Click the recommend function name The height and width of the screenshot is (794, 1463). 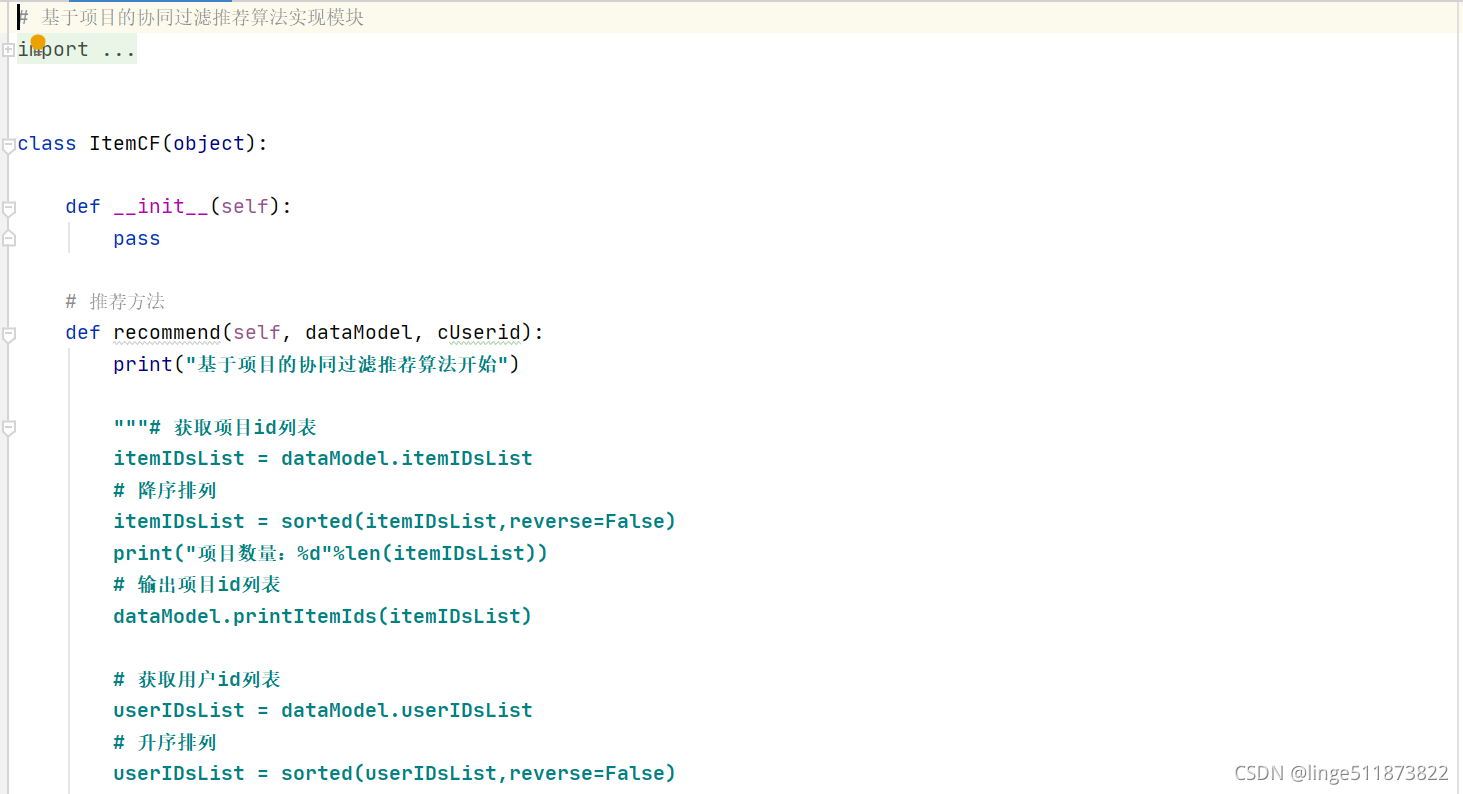(167, 332)
